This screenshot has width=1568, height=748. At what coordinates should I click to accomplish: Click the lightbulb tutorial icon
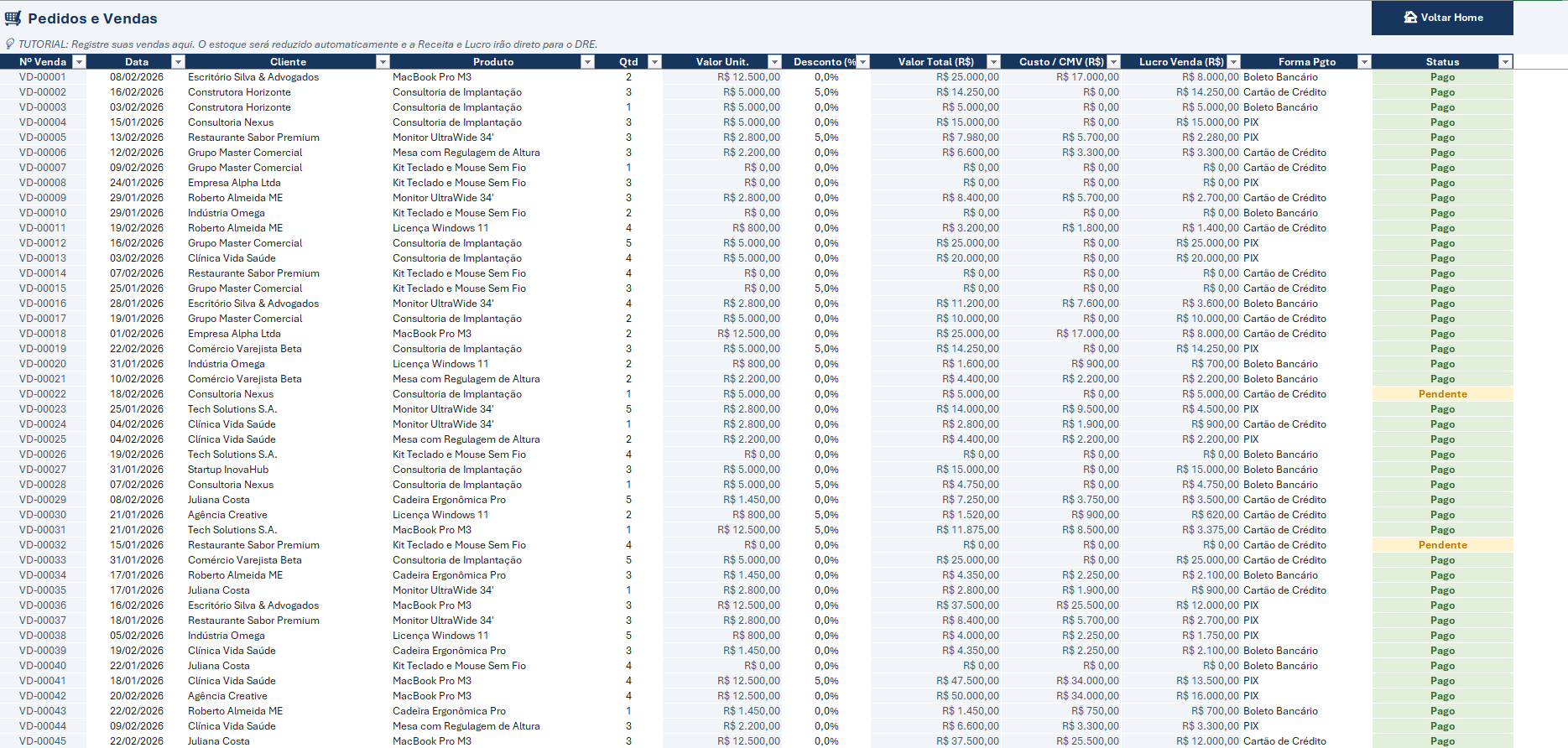pos(10,44)
